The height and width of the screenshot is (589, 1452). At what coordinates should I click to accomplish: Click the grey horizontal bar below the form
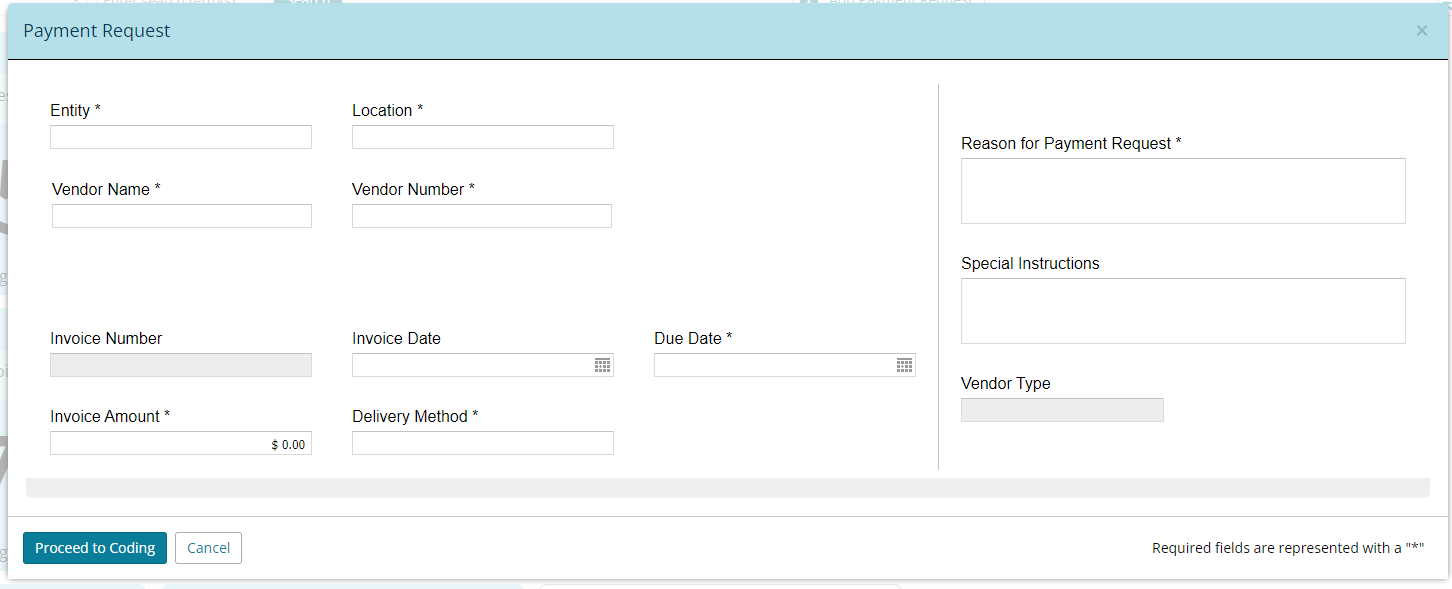pyautogui.click(x=727, y=488)
